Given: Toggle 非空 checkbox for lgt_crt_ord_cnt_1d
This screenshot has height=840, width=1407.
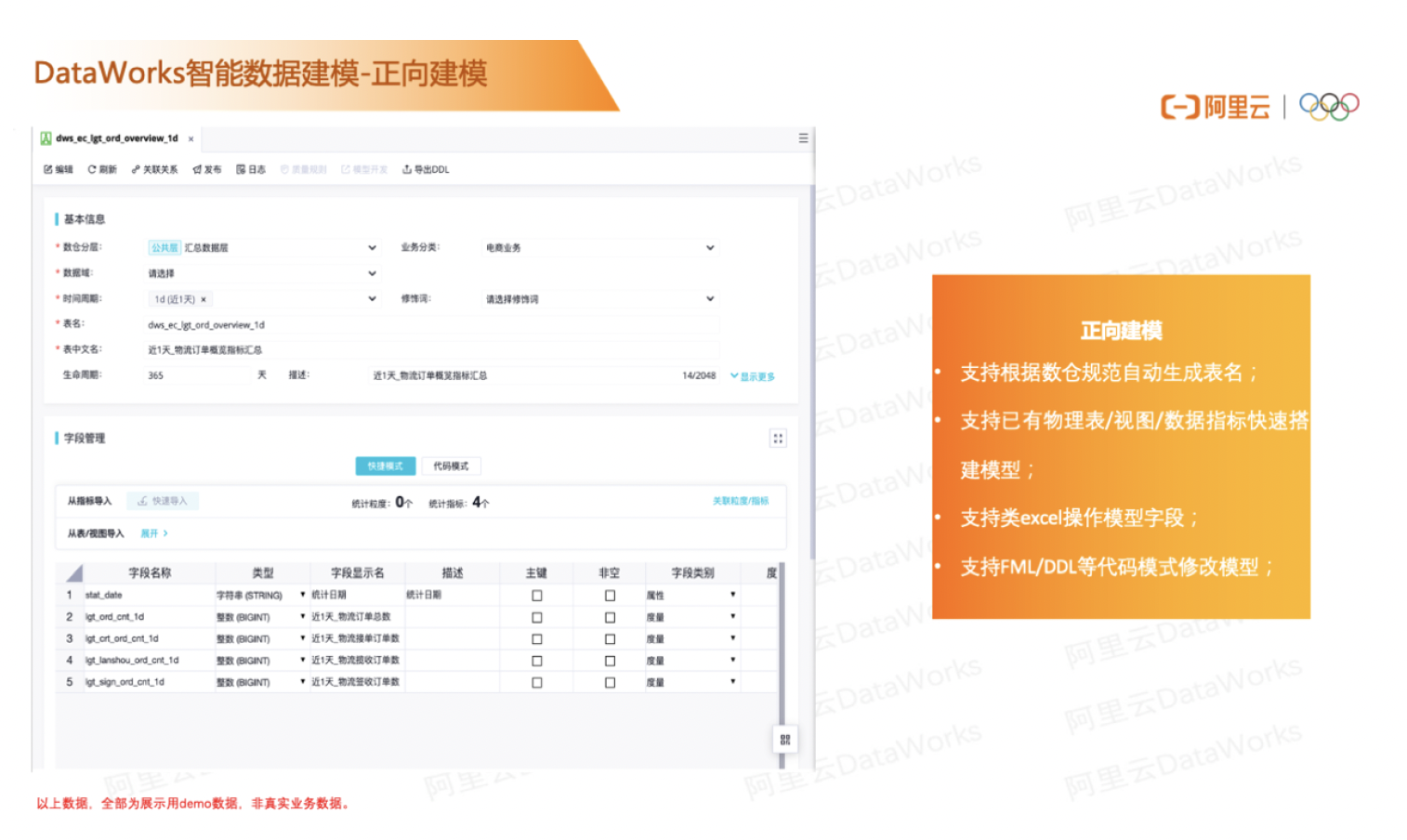Looking at the screenshot, I should (x=610, y=639).
